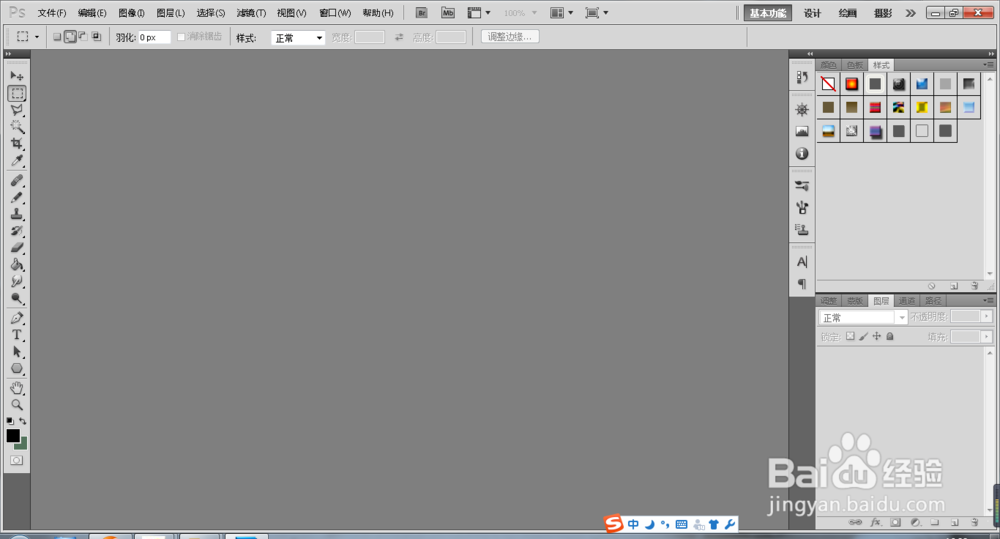The height and width of the screenshot is (539, 1000).
Task: Select the Smudge/Blur tool
Action: [17, 281]
